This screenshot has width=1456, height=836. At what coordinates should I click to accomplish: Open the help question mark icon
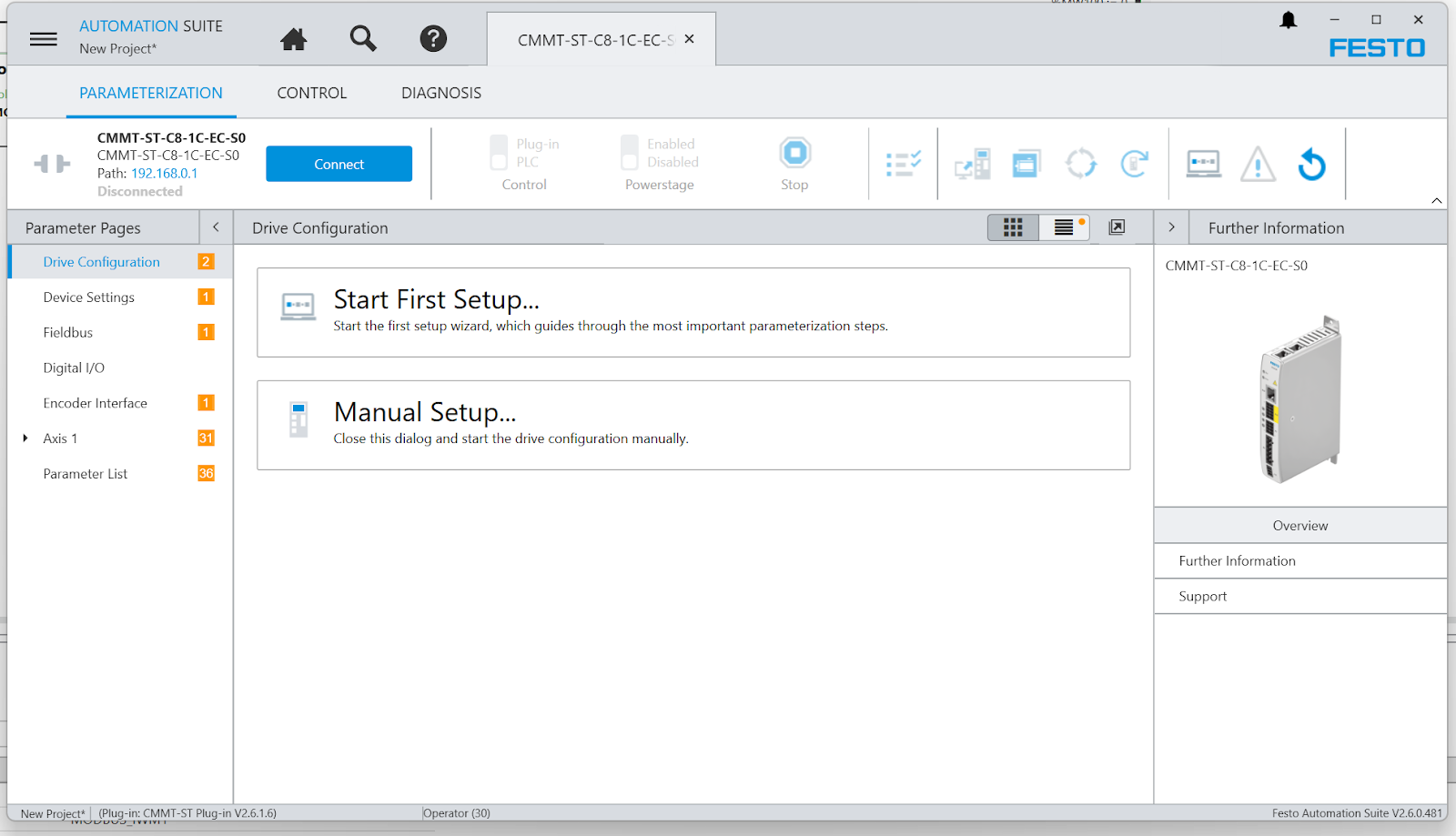[433, 38]
